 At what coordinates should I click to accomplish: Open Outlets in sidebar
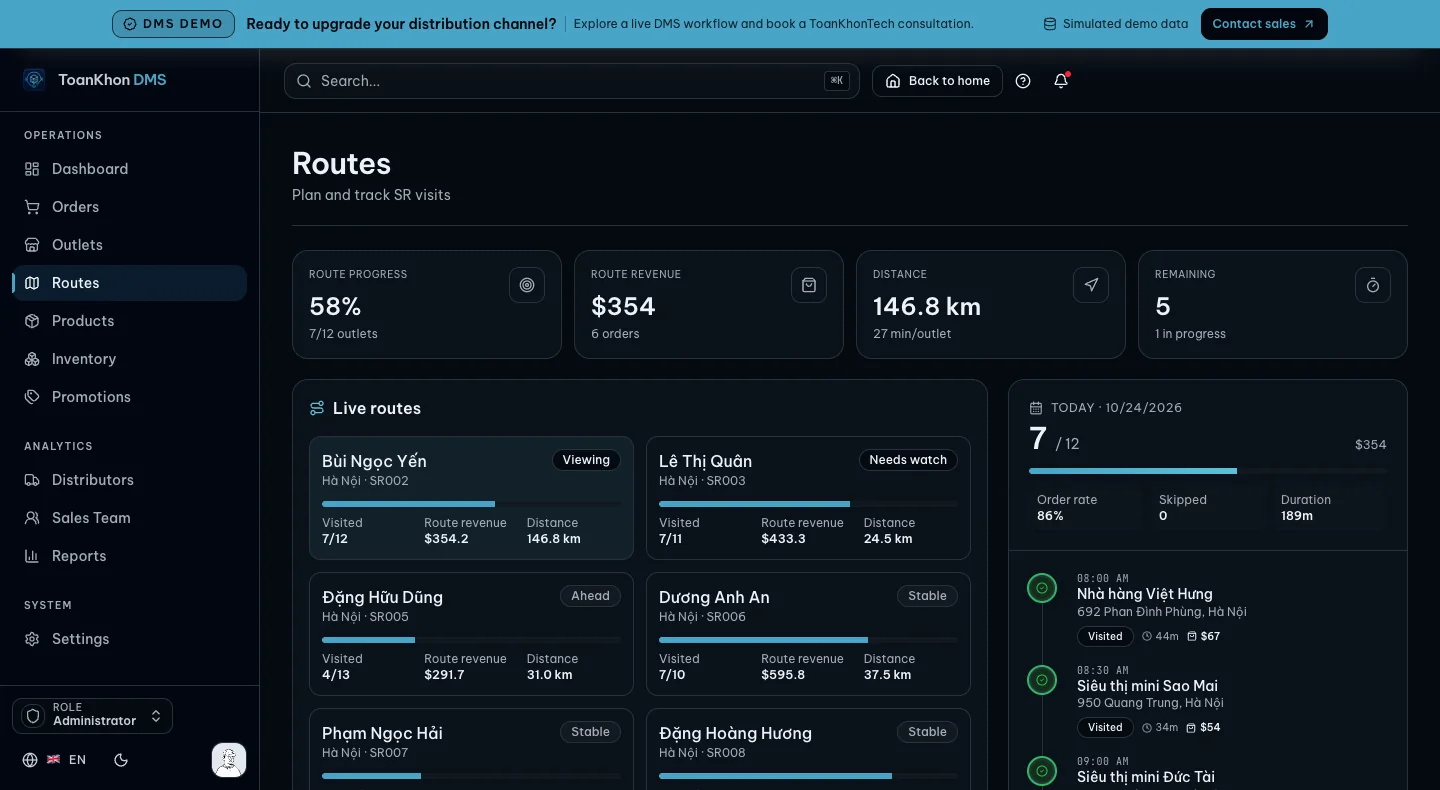tap(129, 245)
